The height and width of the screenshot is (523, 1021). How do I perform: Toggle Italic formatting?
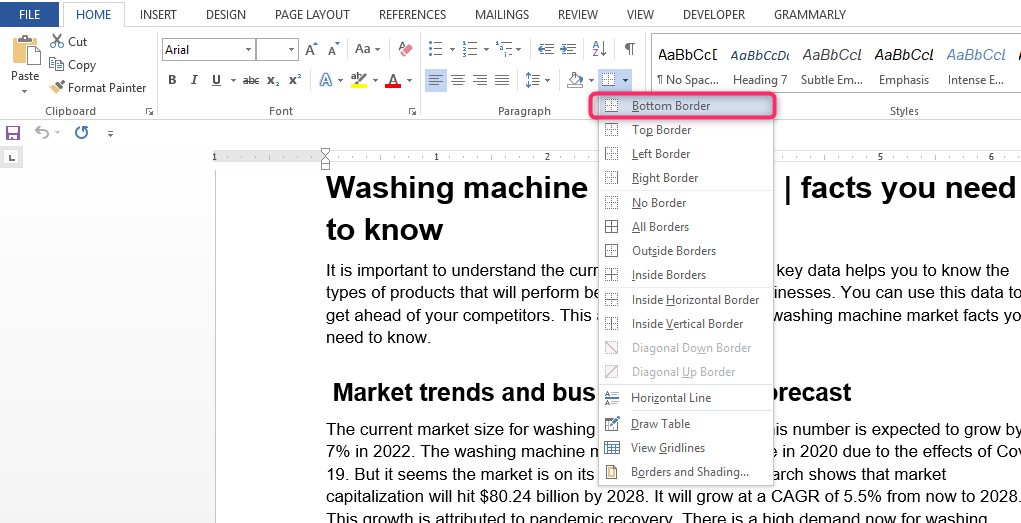click(194, 80)
